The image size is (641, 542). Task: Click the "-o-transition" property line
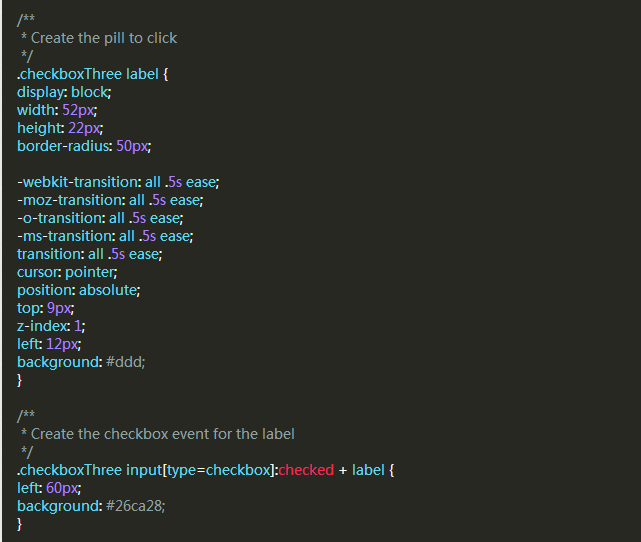tap(100, 218)
